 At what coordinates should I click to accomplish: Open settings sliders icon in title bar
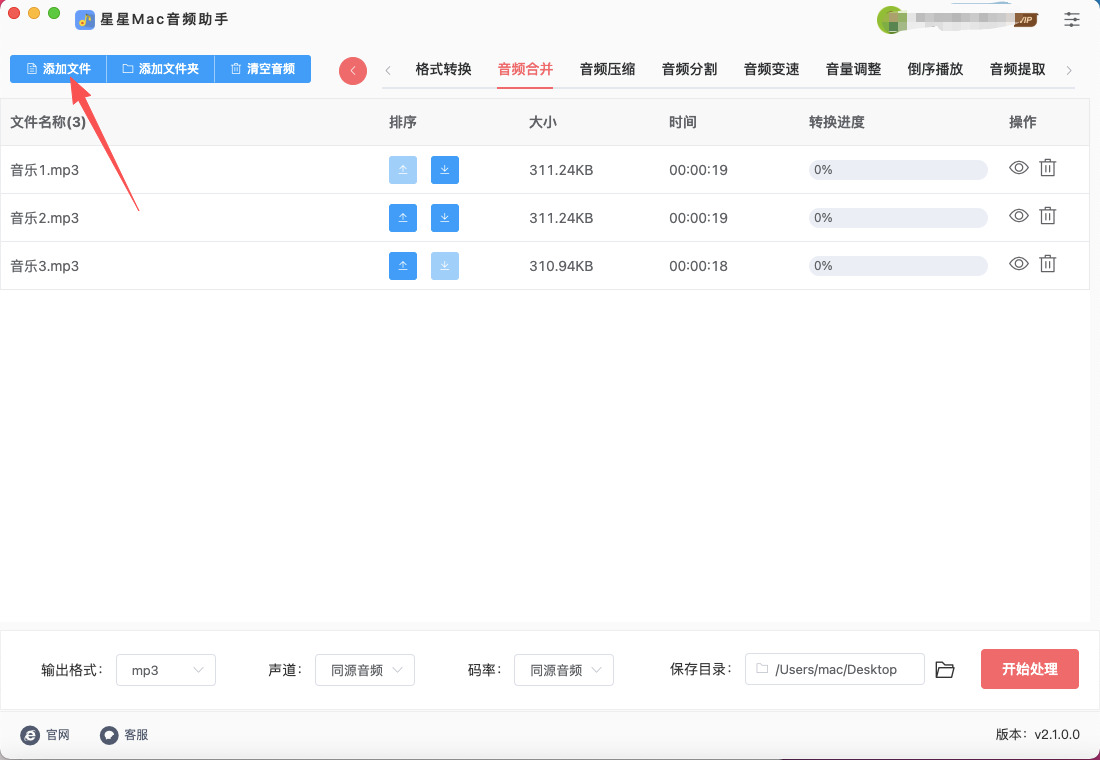click(x=1072, y=19)
